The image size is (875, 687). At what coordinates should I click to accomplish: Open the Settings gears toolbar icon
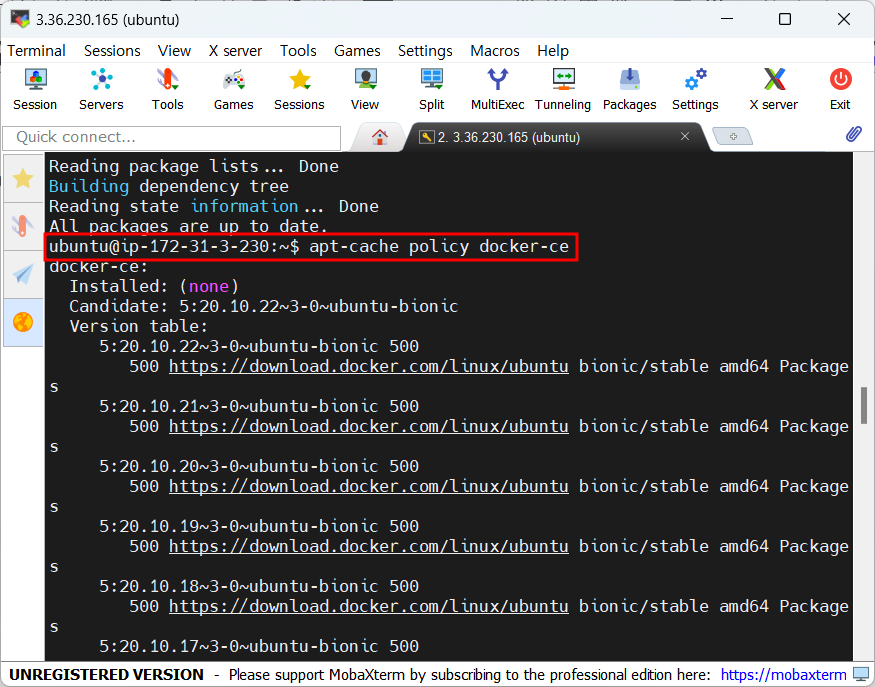(x=695, y=89)
